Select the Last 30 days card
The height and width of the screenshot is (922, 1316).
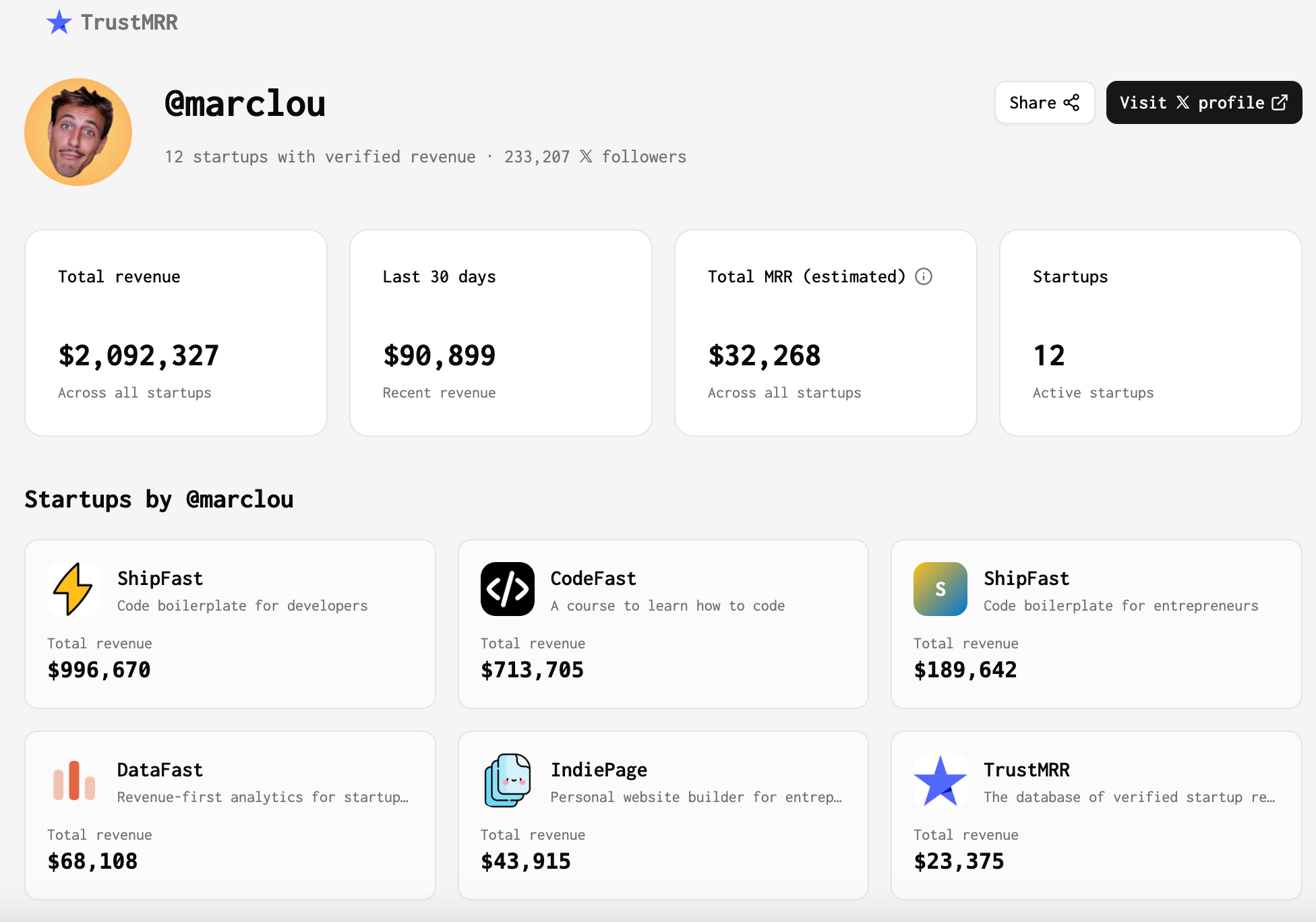(x=501, y=333)
